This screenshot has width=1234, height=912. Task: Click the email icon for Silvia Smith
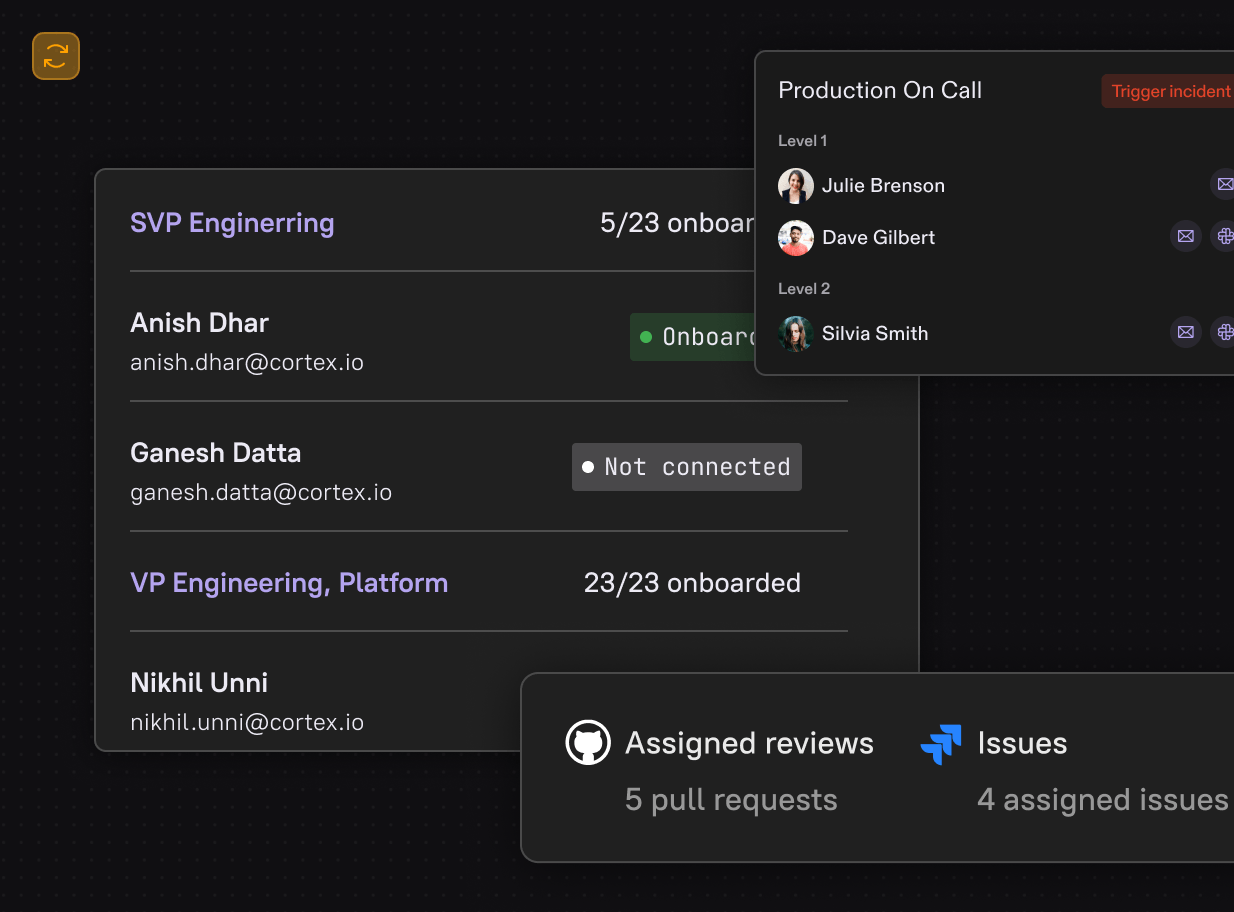tap(1185, 333)
